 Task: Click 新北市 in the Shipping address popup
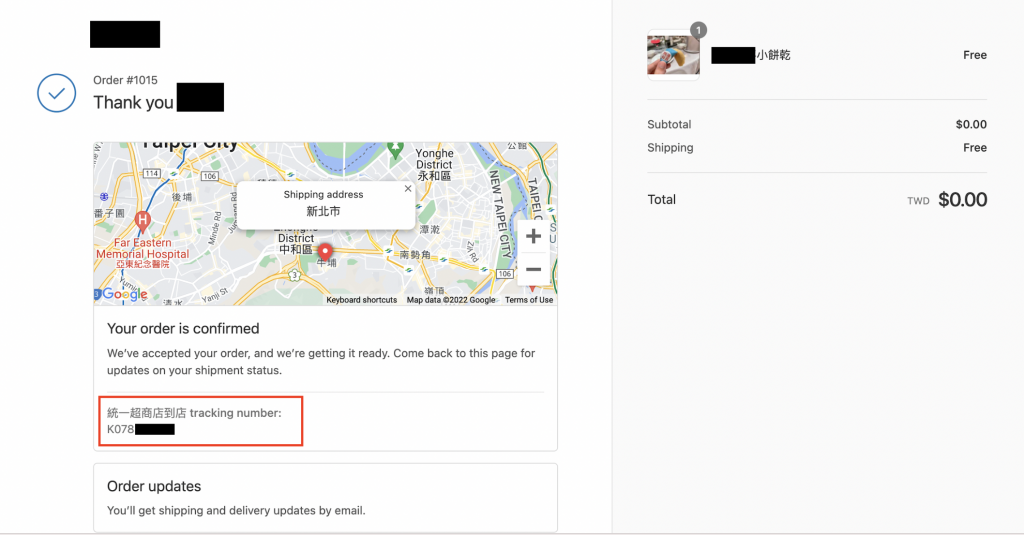click(x=323, y=212)
